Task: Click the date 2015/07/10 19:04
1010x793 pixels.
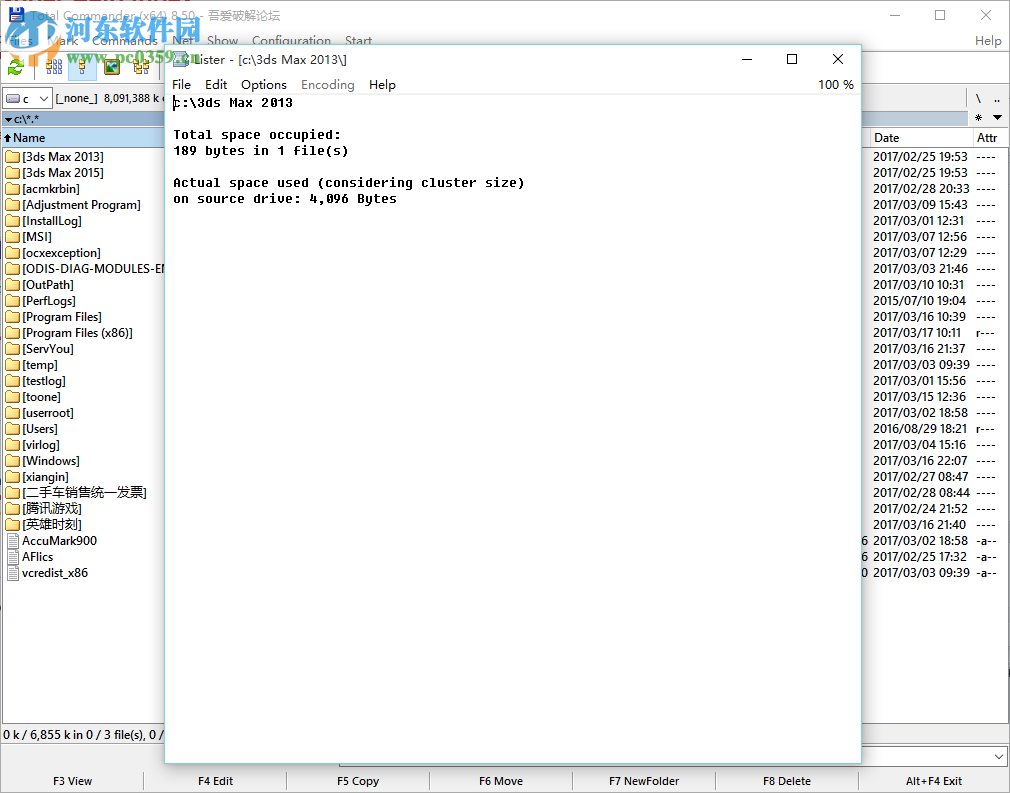Action: pyautogui.click(x=919, y=301)
